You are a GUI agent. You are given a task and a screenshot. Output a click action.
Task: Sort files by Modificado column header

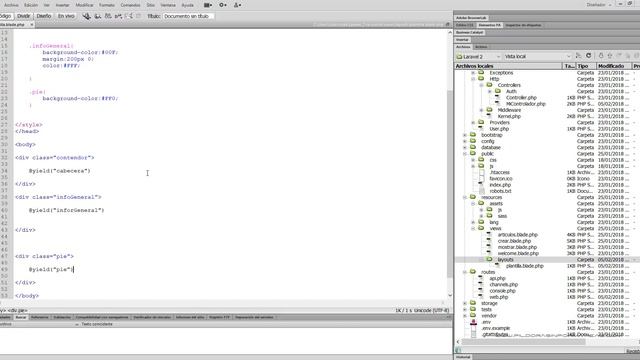614,66
